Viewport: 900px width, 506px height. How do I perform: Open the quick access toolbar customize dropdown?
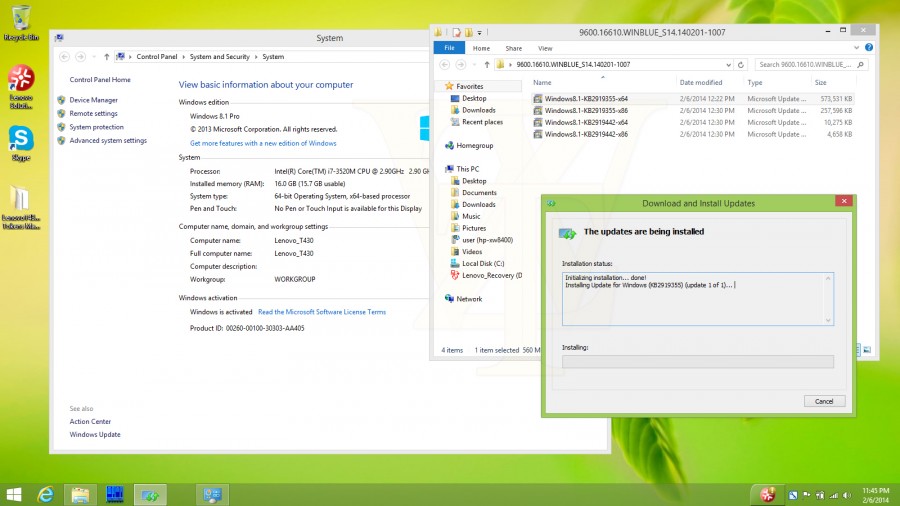(479, 33)
